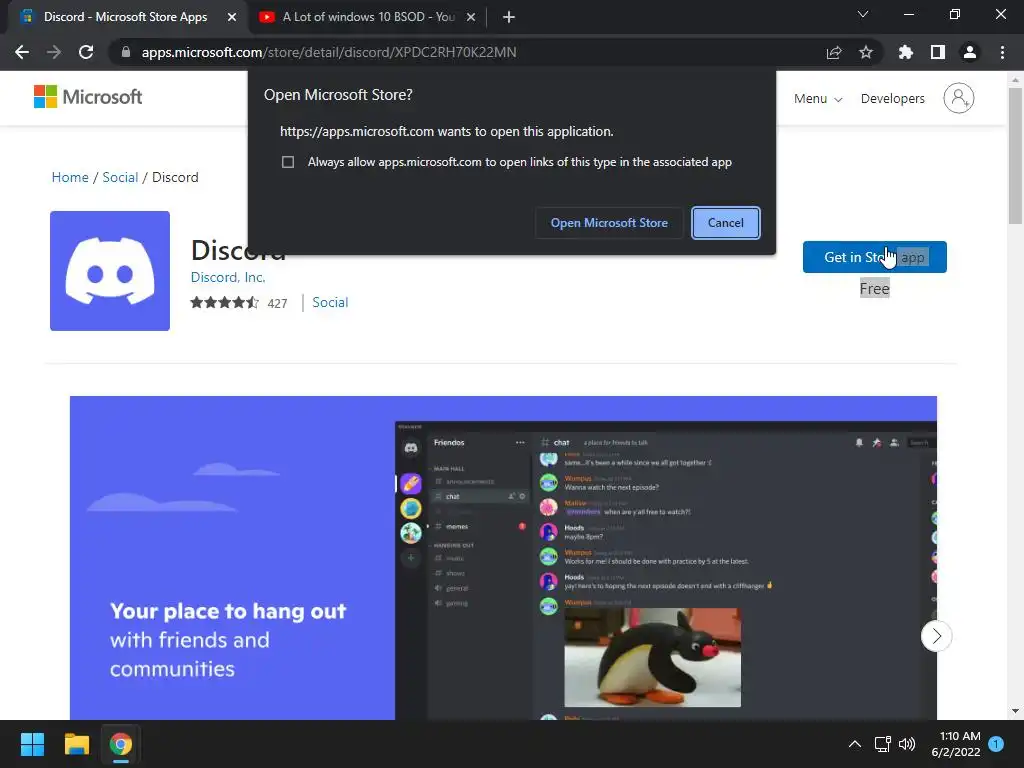1024x768 pixels.
Task: Open the Social breadcrumb link
Action: coord(120,178)
